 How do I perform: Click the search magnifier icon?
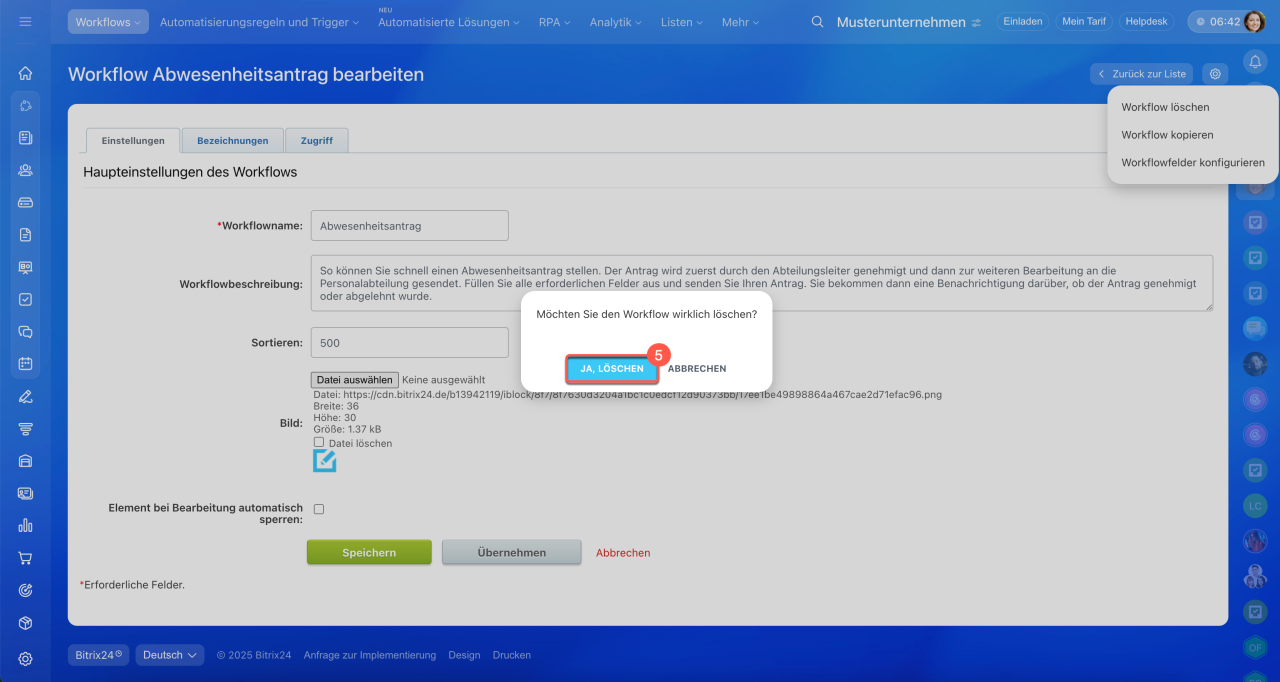[817, 22]
